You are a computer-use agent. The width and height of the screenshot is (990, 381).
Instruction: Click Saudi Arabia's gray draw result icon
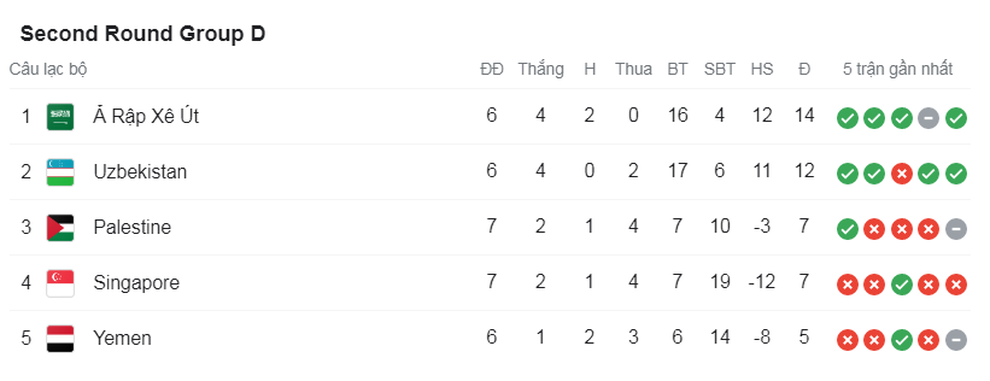(928, 118)
